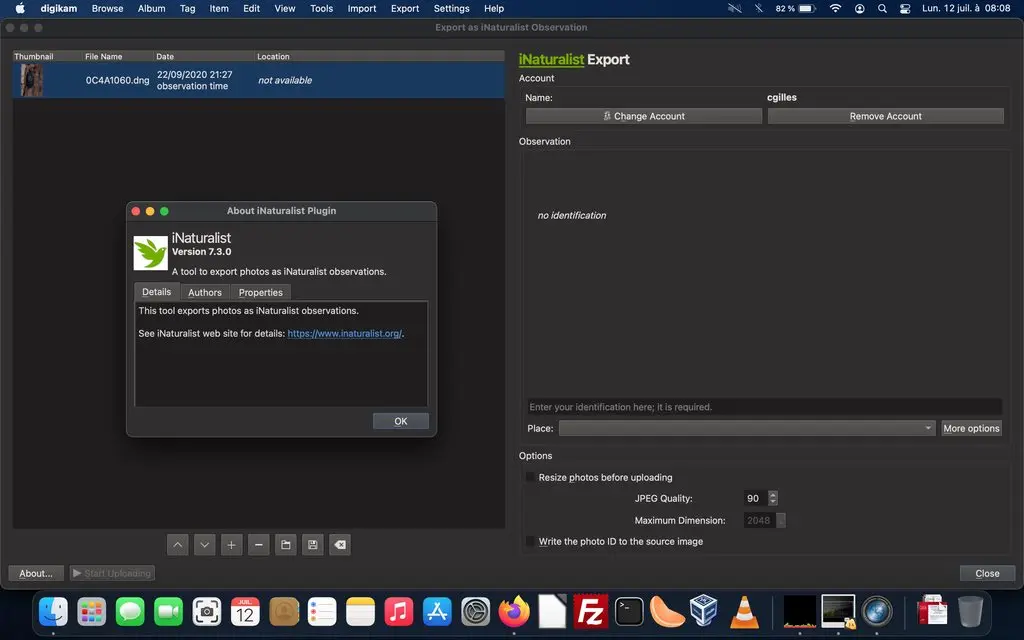Move the image up with the up-arrow icon
Screen dimensions: 1024x640
coord(177,544)
